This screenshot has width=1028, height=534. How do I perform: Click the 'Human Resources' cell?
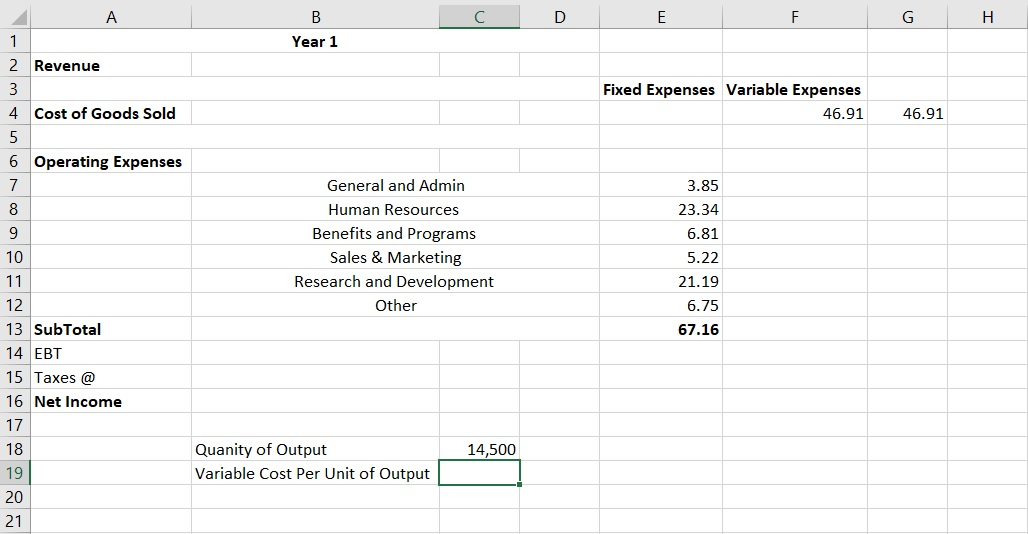(x=395, y=210)
